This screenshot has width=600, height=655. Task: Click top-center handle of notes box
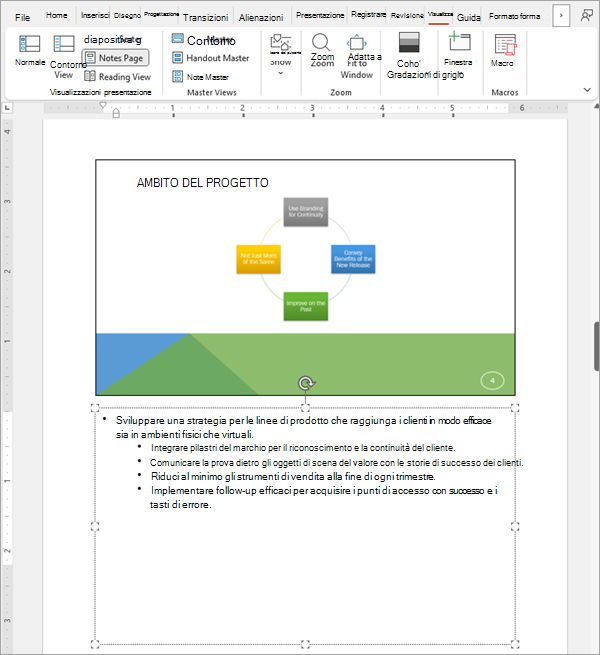coord(305,408)
